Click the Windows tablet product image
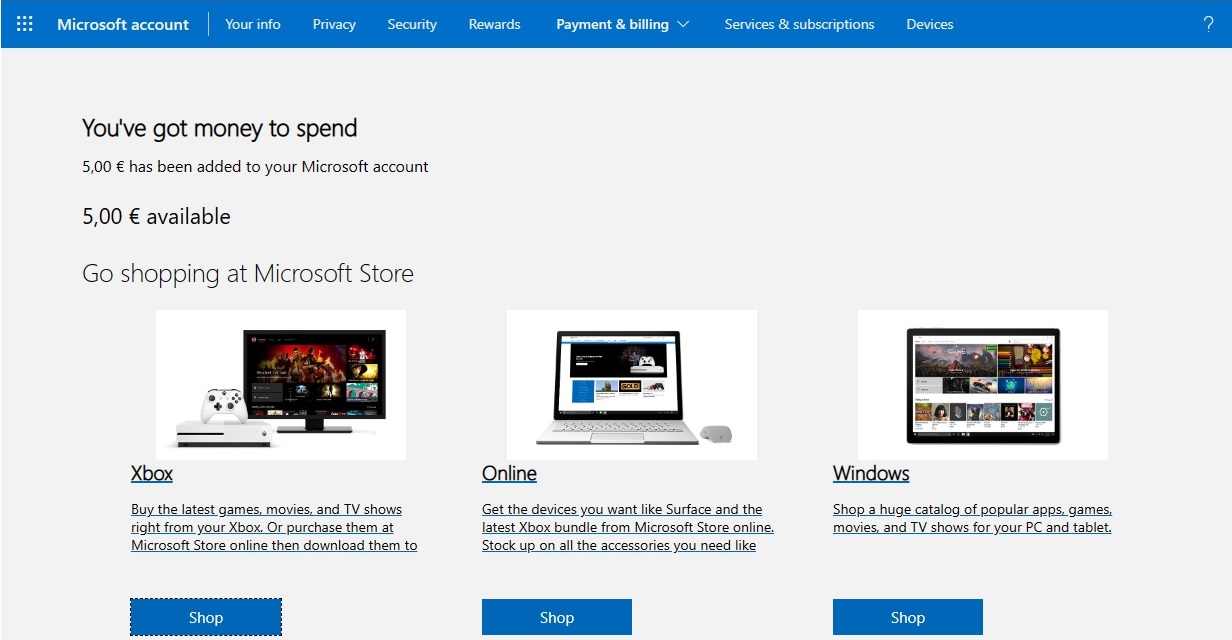Viewport: 1232px width, 640px height. coord(983,385)
